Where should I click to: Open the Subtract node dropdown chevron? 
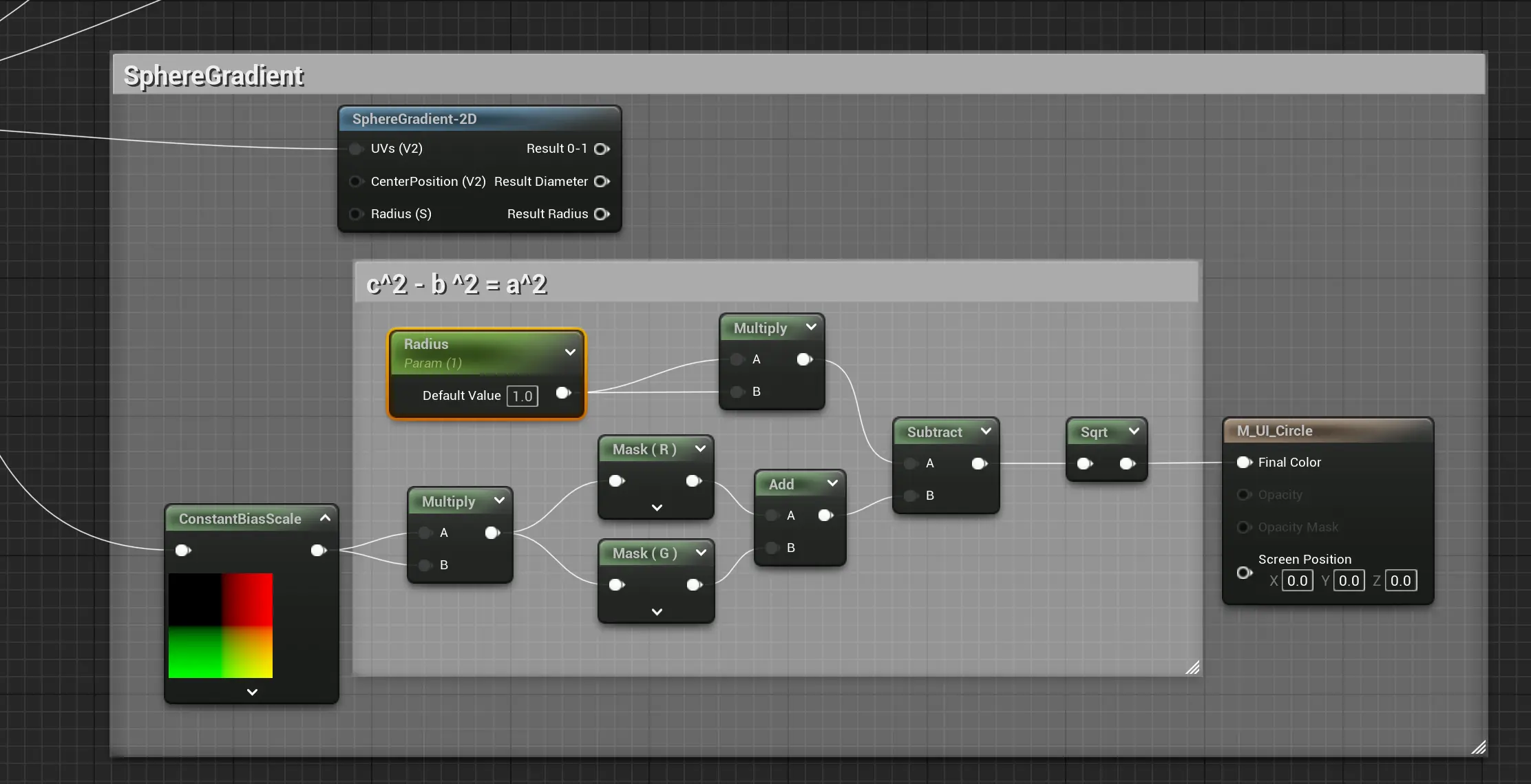pyautogui.click(x=986, y=432)
